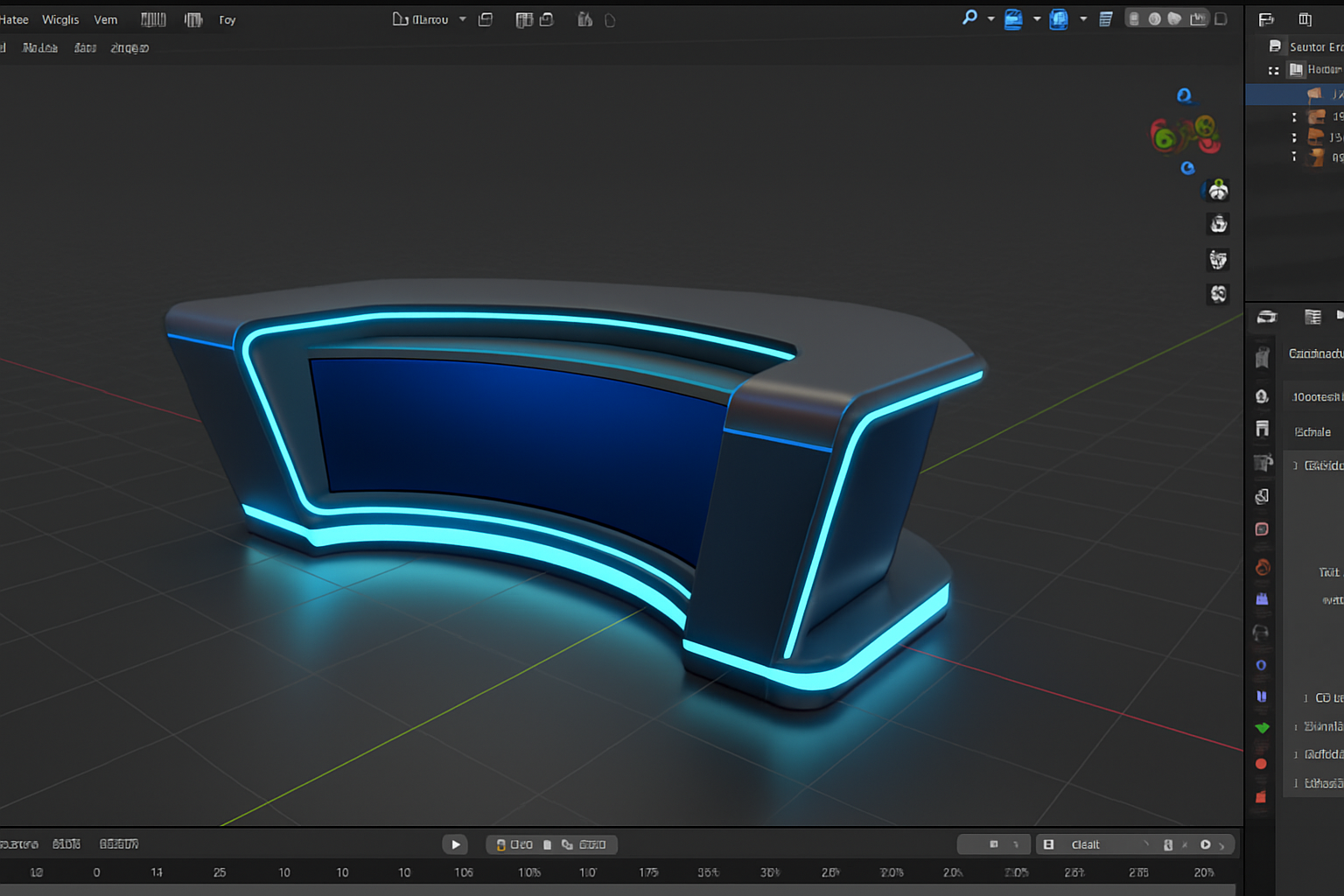Click the first icon in the outliner header
Image resolution: width=1344 pixels, height=896 pixels.
tap(1266, 19)
